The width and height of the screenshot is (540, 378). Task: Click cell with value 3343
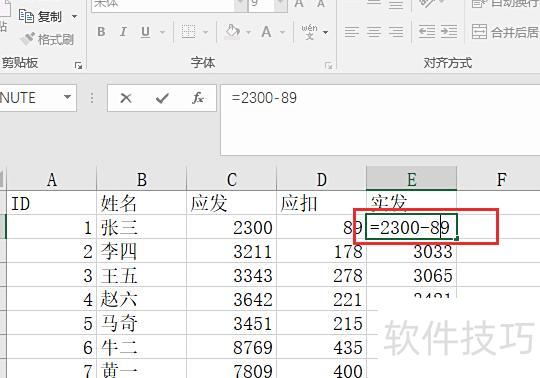[231, 275]
